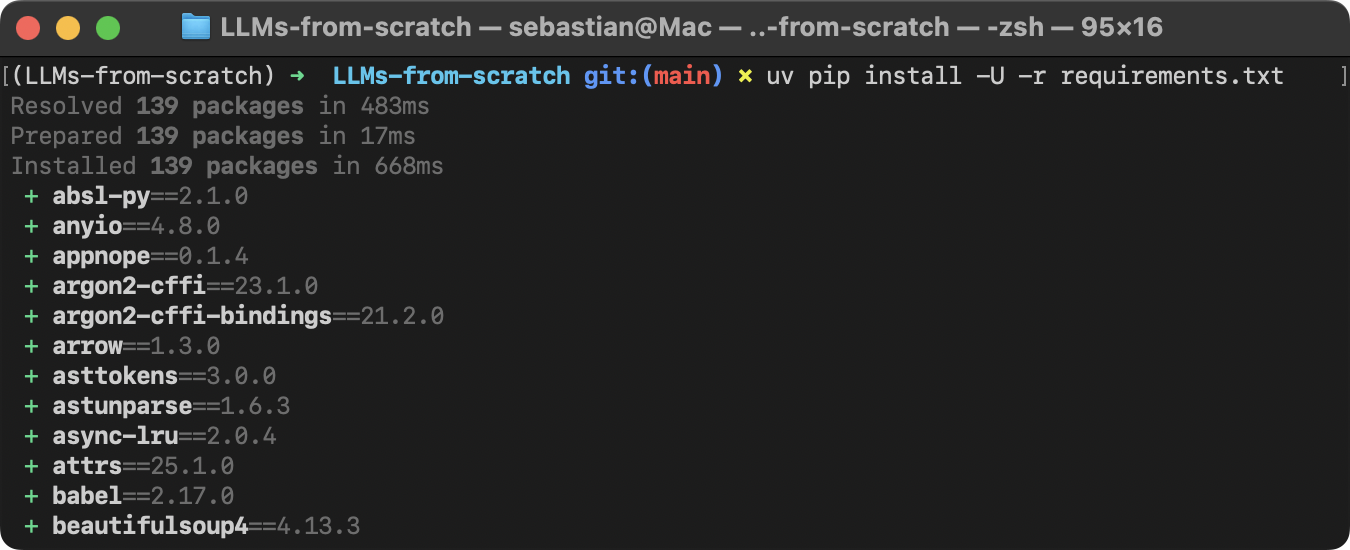Click the plus sign before arrow
1350x550 pixels.
[x=31, y=346]
